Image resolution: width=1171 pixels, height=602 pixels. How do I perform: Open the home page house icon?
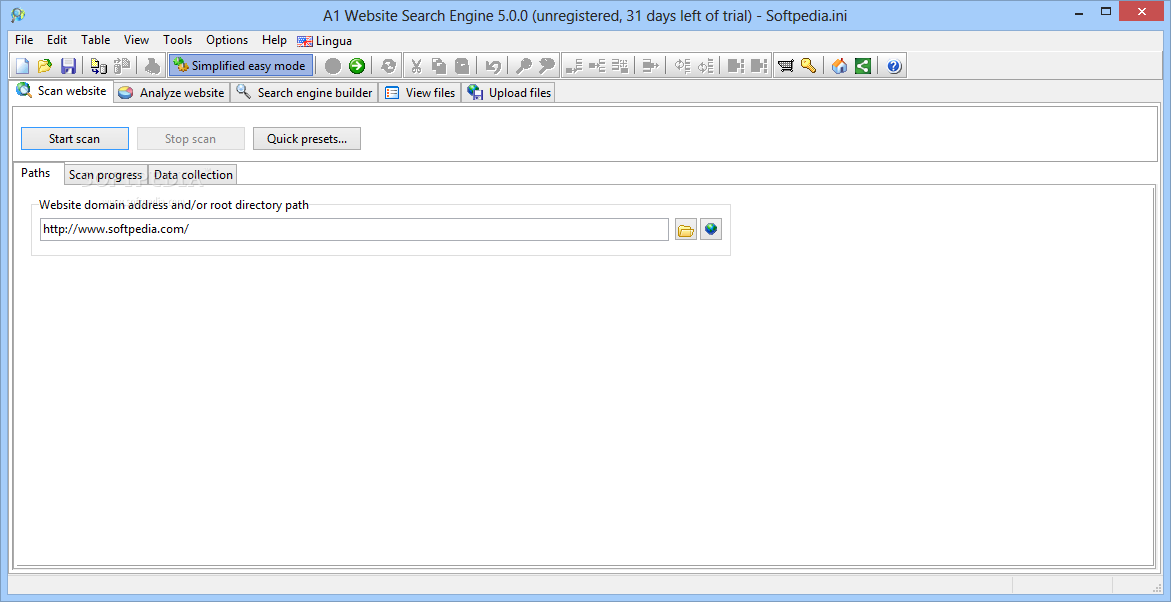pyautogui.click(x=839, y=66)
